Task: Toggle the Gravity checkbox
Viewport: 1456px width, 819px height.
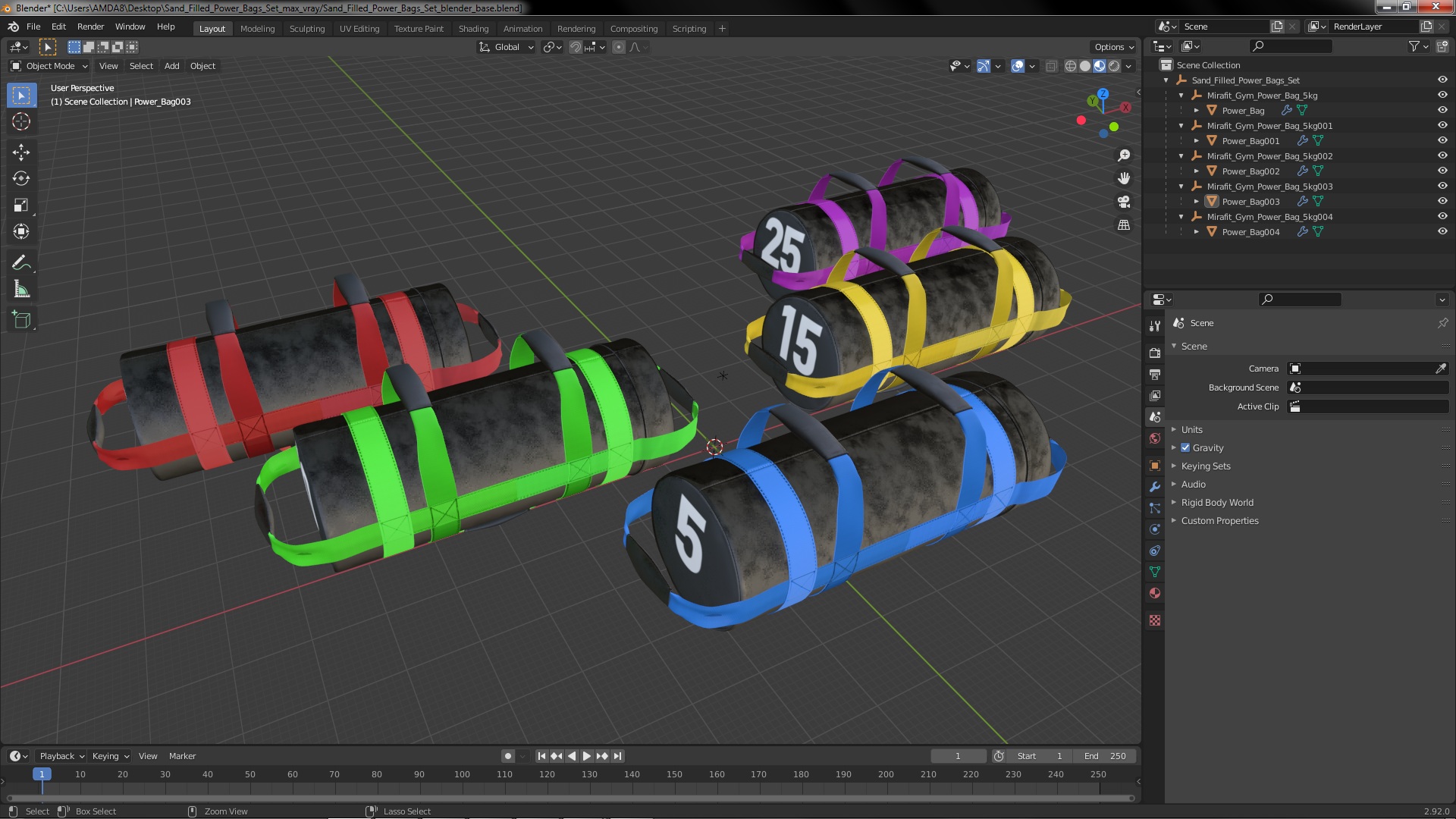Action: (x=1185, y=447)
